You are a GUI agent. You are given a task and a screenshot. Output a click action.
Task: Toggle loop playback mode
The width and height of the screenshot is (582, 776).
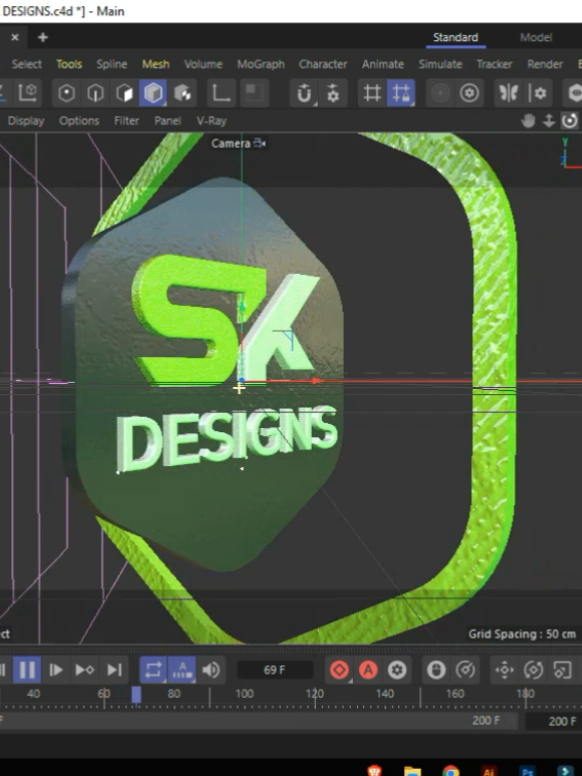(153, 670)
